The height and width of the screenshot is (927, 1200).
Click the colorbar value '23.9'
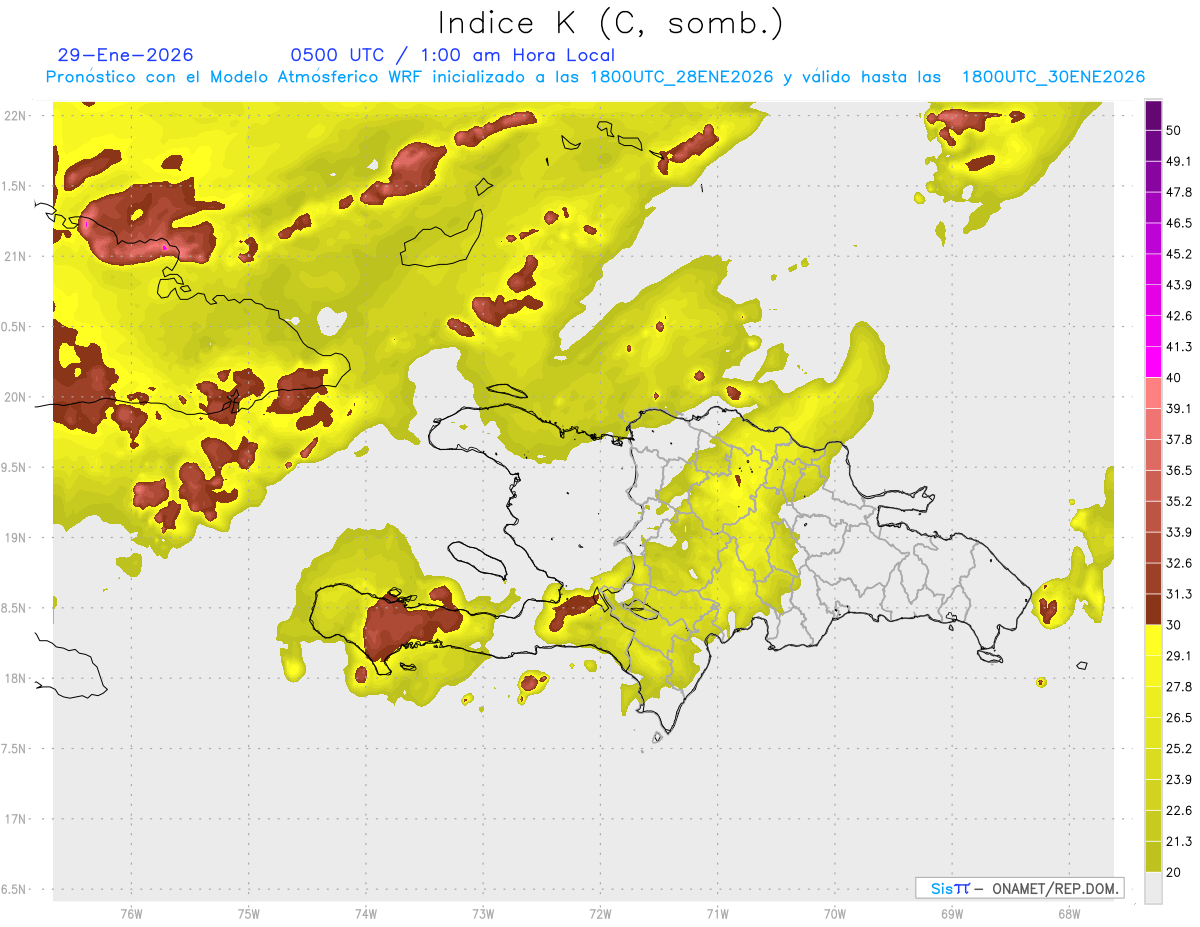[1179, 779]
